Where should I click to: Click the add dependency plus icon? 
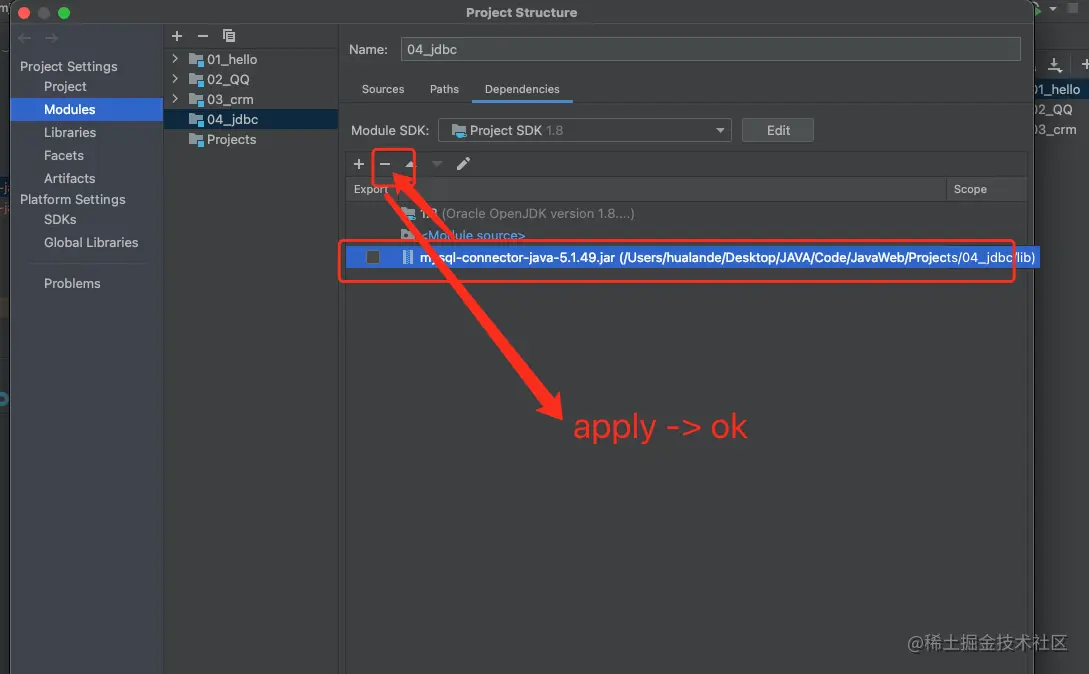(359, 164)
